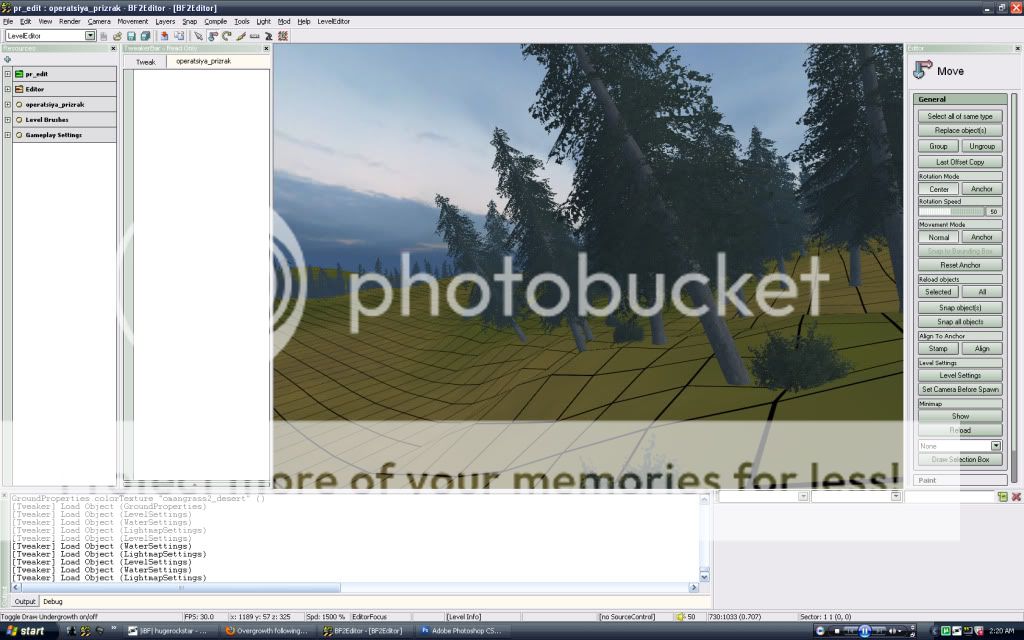This screenshot has width=1024, height=640.
Task: Click the green plus icon in the Resources panel
Action: (x=8, y=59)
